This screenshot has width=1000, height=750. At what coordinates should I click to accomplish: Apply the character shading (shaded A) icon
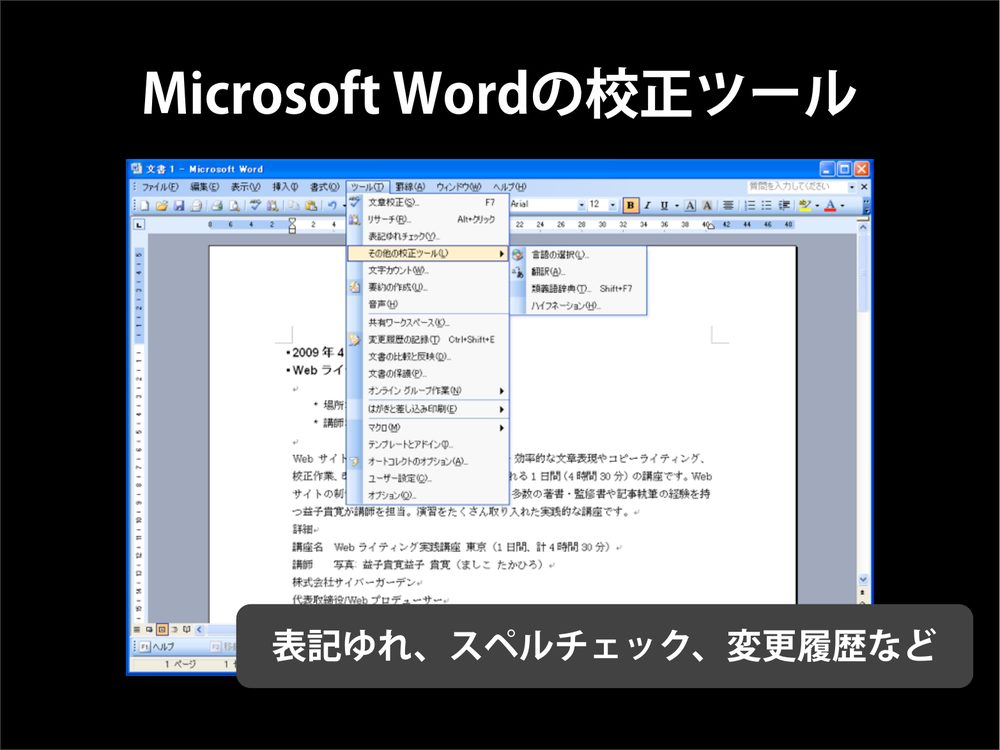(707, 205)
